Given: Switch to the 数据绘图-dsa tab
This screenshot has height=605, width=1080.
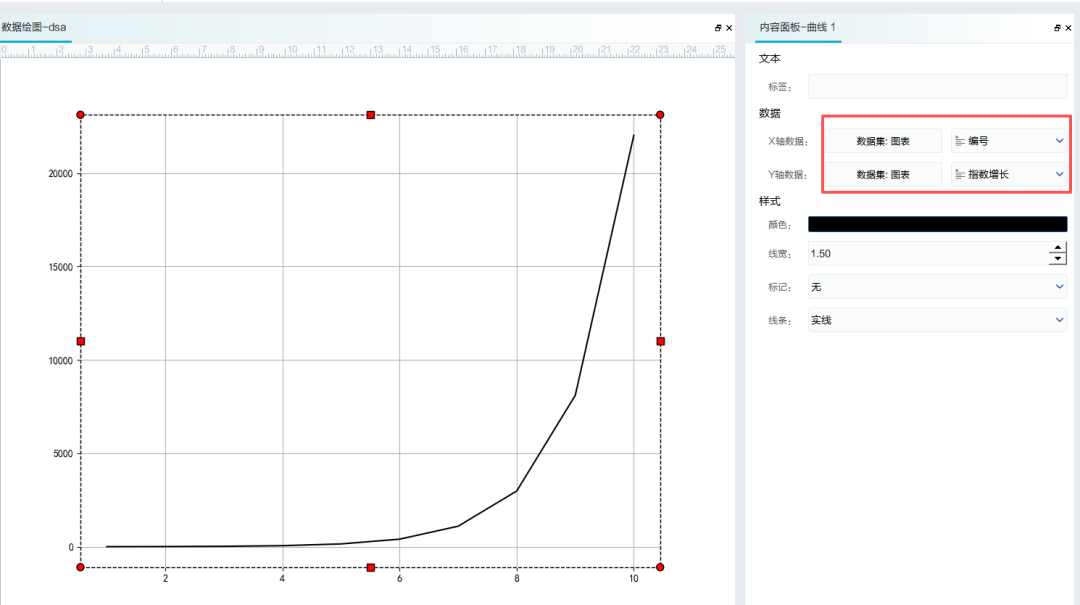Looking at the screenshot, I should (35, 28).
